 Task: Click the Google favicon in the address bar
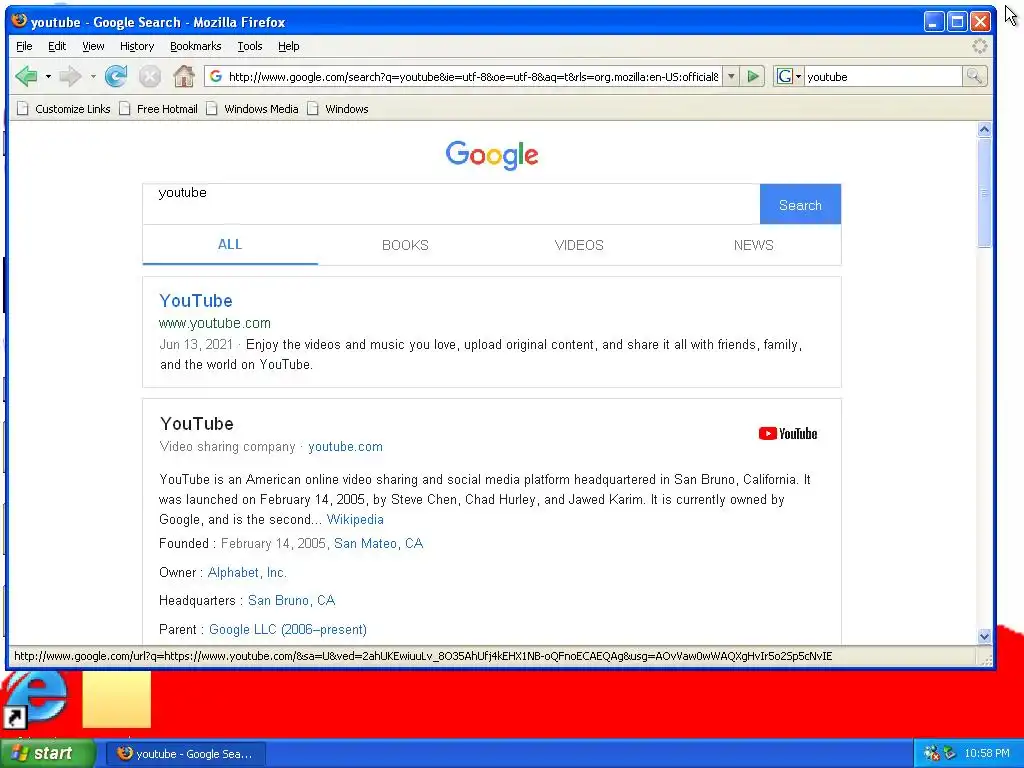pyautogui.click(x=216, y=76)
